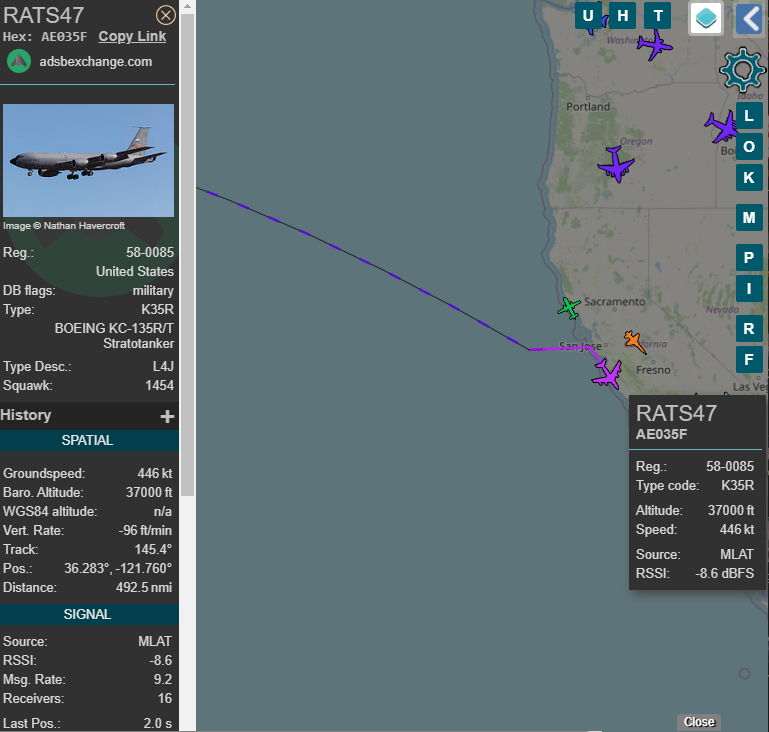The width and height of the screenshot is (769, 732).
Task: Toggle the O map button
Action: point(749,147)
